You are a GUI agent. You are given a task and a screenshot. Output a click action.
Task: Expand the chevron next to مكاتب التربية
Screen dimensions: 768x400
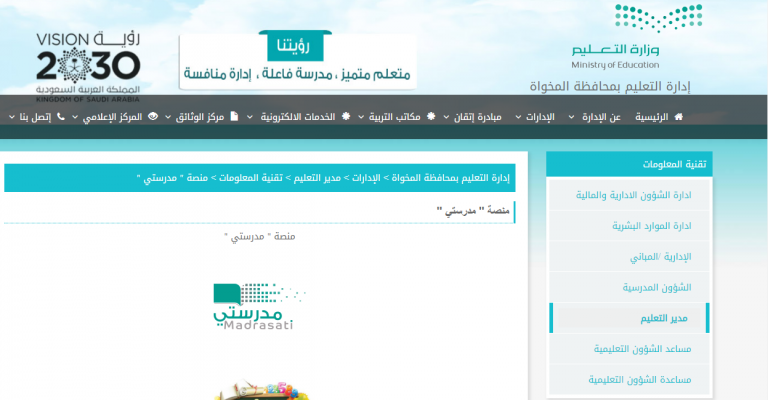point(361,118)
